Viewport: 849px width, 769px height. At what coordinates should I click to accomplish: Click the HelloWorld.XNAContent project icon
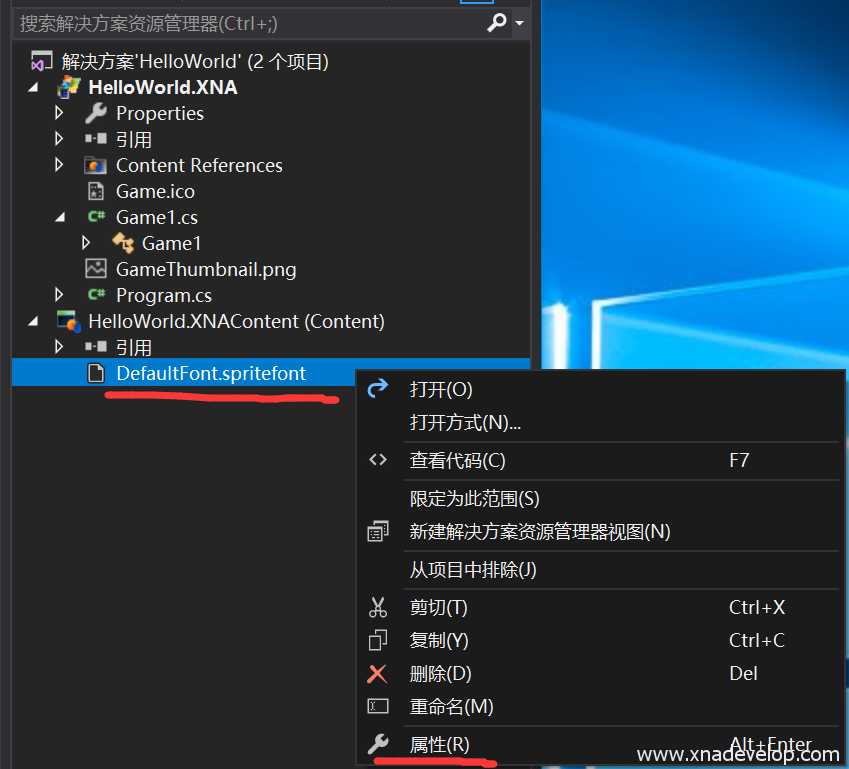coord(69,321)
